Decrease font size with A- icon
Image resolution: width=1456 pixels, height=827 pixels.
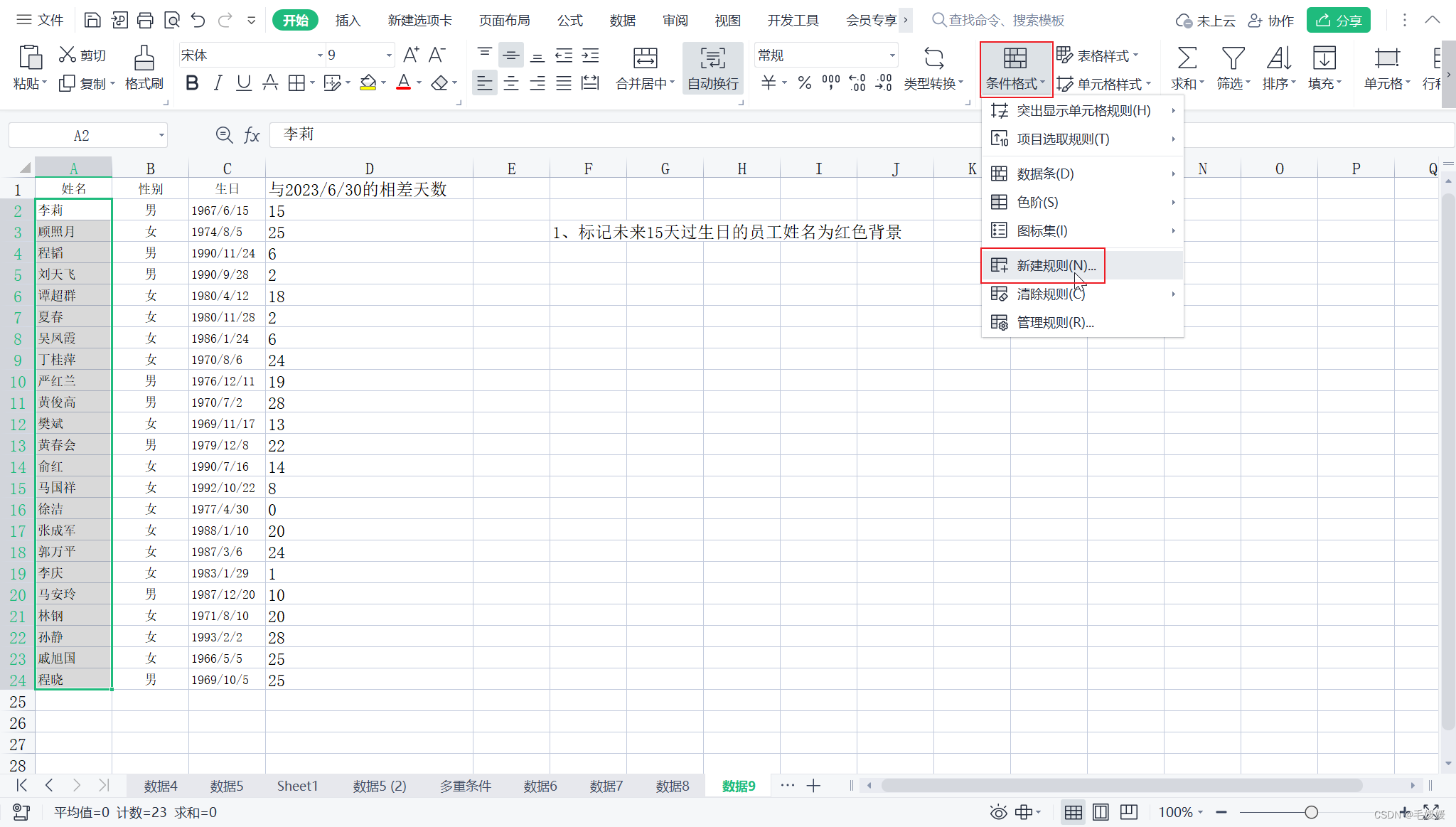(x=437, y=55)
